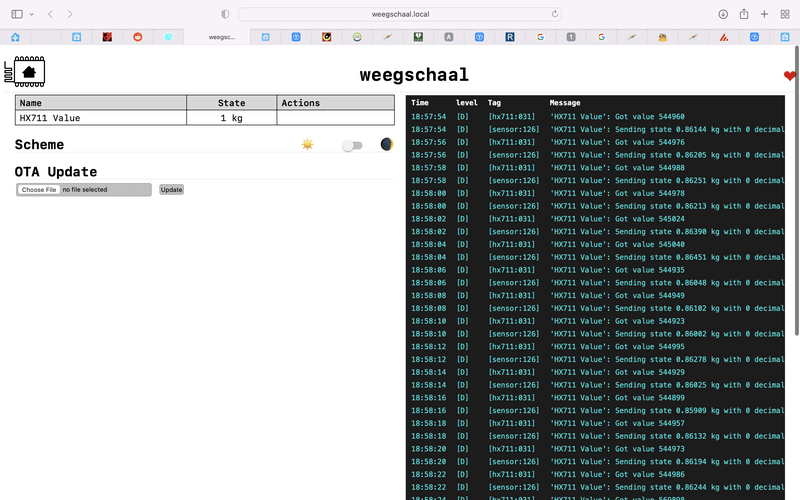Image resolution: width=800 pixels, height=500 pixels.
Task: Click the OTA Update heading
Action: pos(56,171)
